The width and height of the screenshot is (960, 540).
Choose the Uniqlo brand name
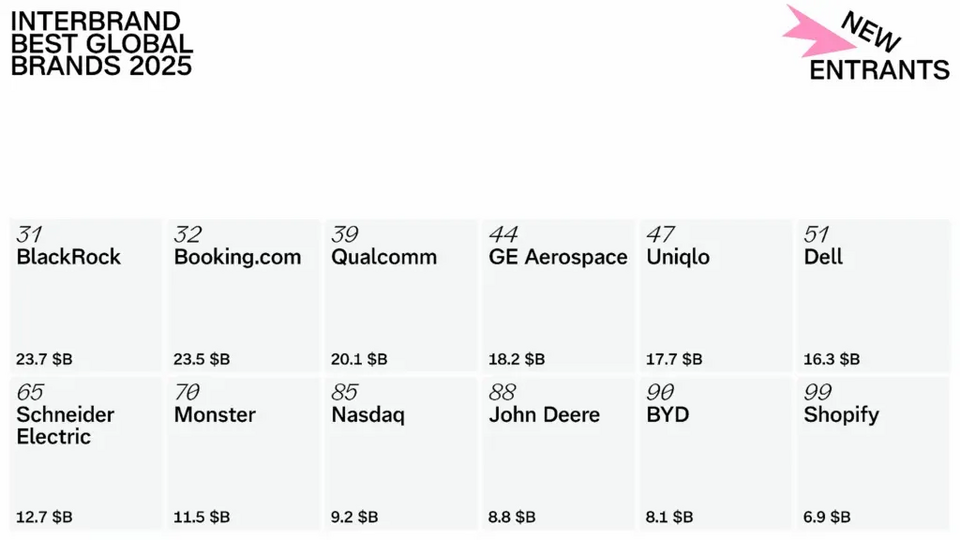[678, 257]
